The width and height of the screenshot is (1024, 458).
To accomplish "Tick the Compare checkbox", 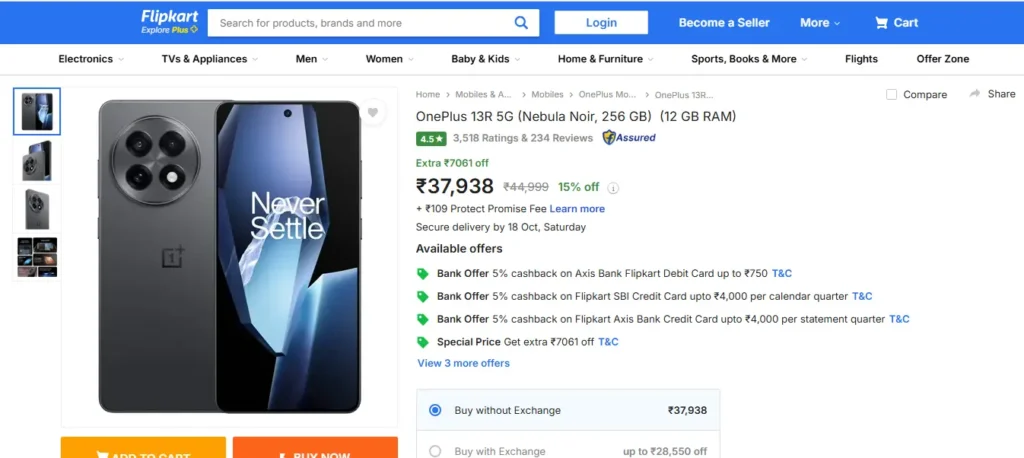I will 892,95.
